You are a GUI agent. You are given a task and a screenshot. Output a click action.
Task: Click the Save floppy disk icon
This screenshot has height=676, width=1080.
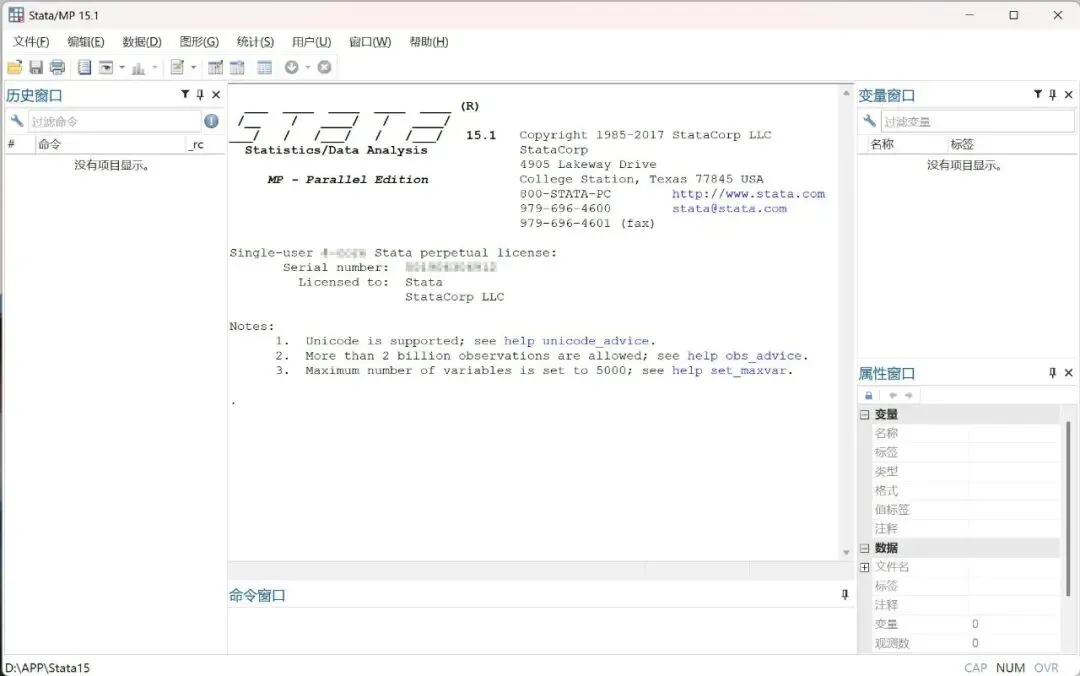pos(36,67)
